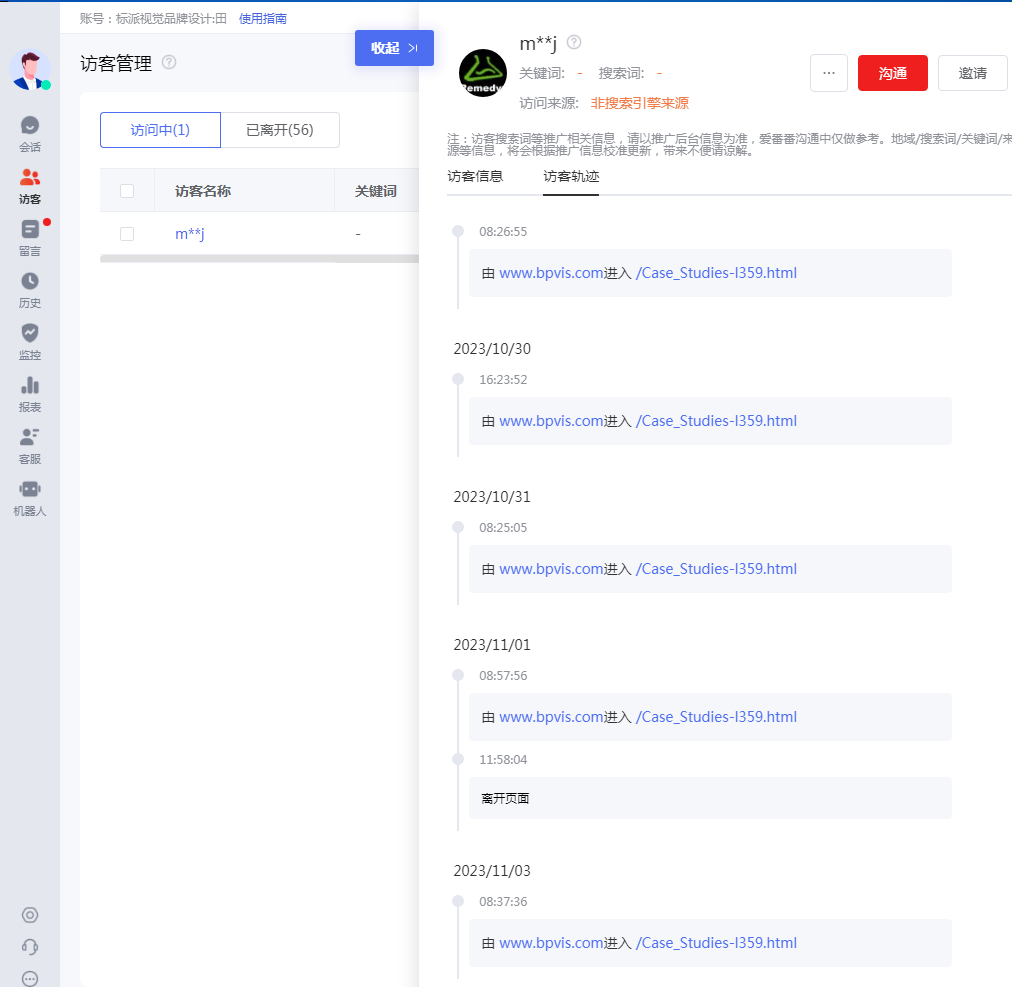The height and width of the screenshot is (987, 1012).
Task: Open Case_Studies link in 16:23:52 entry
Action: [716, 421]
